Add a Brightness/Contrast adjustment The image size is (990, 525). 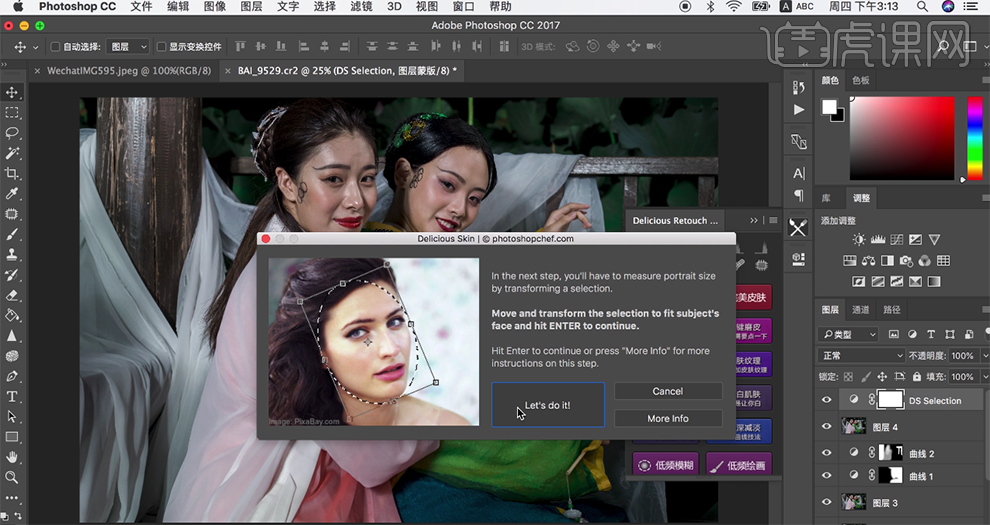(x=859, y=240)
